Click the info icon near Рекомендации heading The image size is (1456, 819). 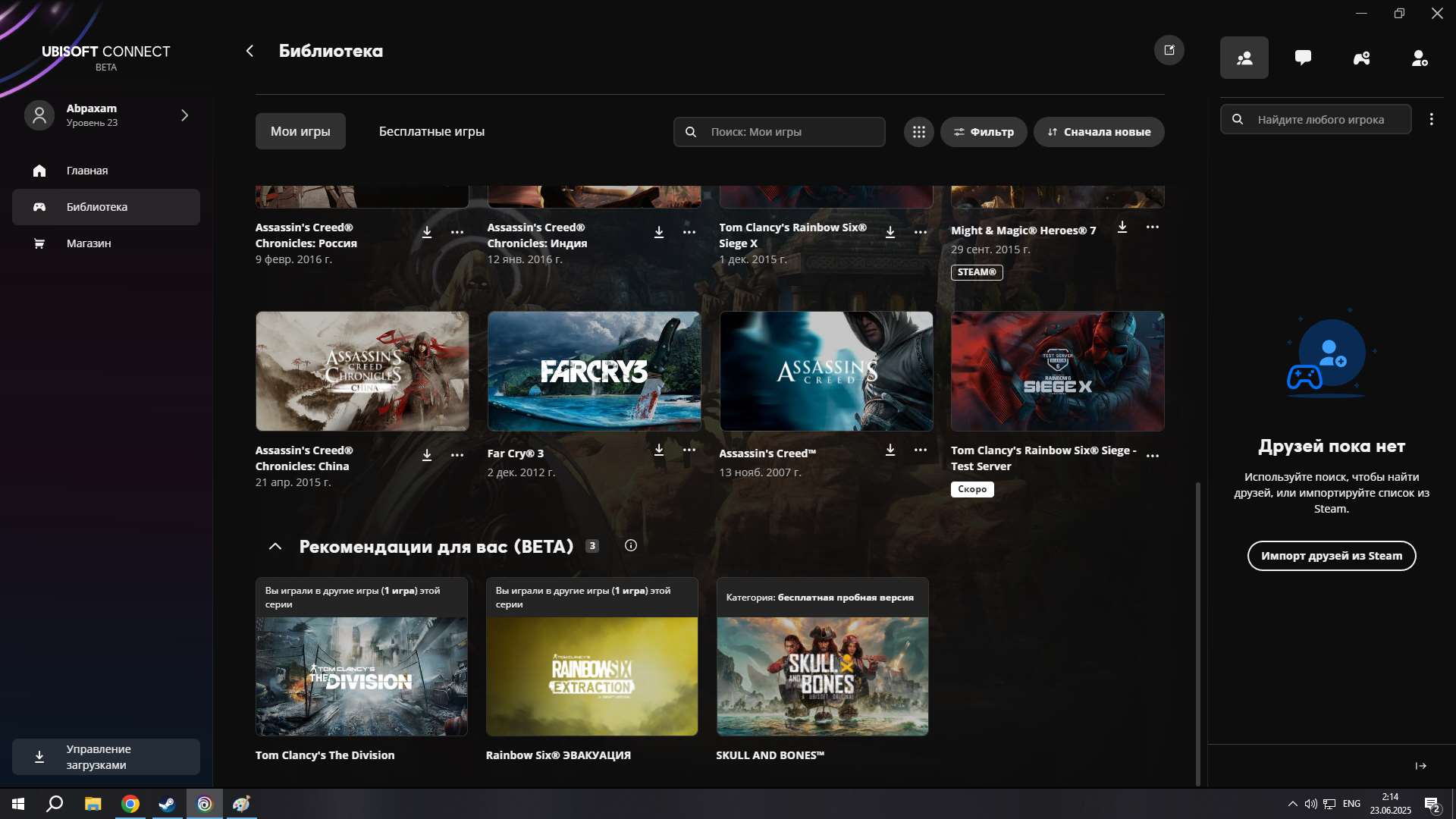631,545
